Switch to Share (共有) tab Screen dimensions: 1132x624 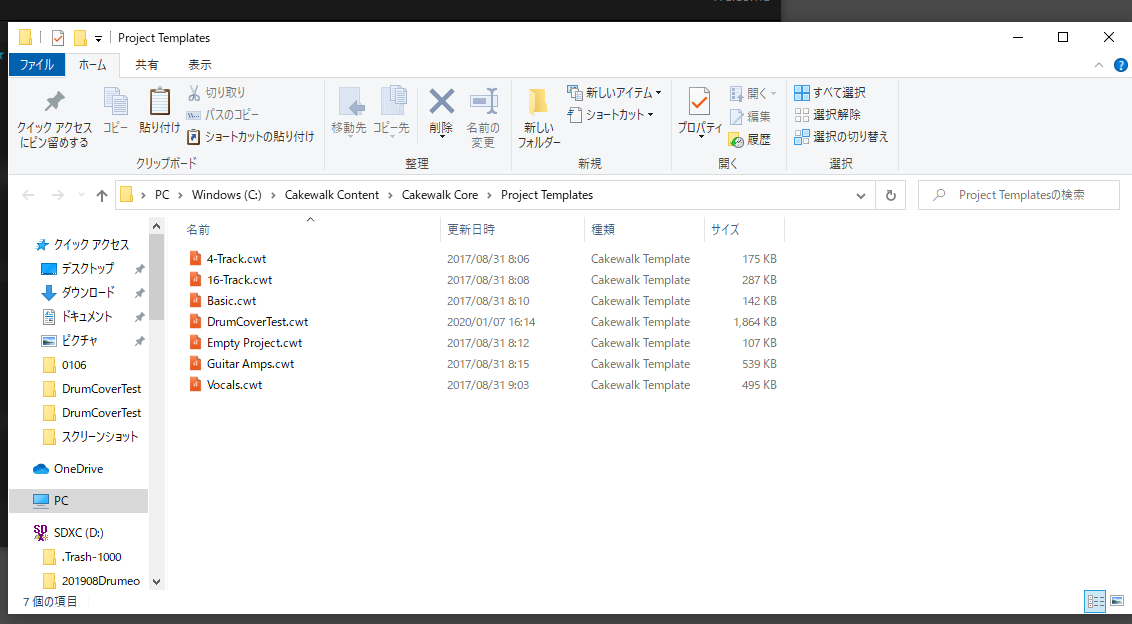(x=147, y=64)
